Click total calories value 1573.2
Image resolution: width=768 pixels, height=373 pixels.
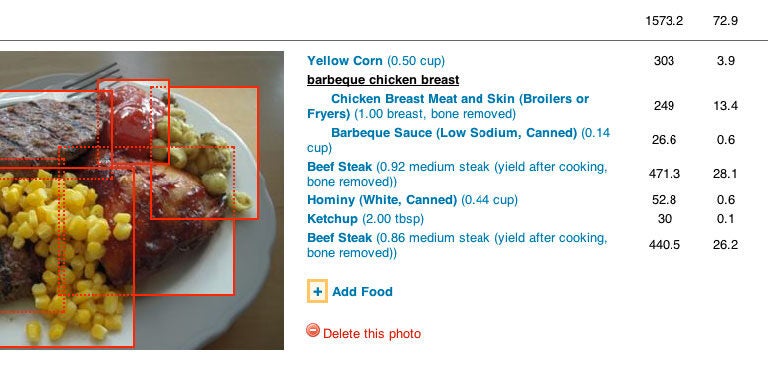664,21
